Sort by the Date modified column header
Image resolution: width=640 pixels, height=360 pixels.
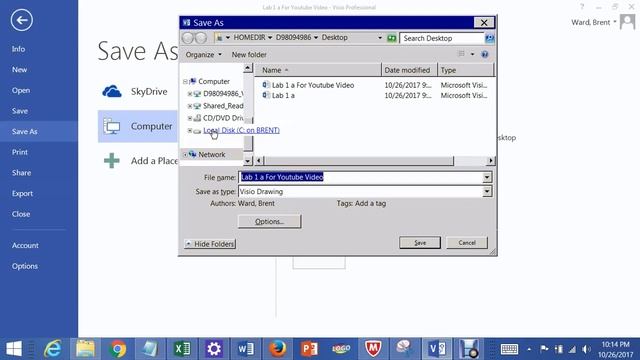[x=409, y=70]
